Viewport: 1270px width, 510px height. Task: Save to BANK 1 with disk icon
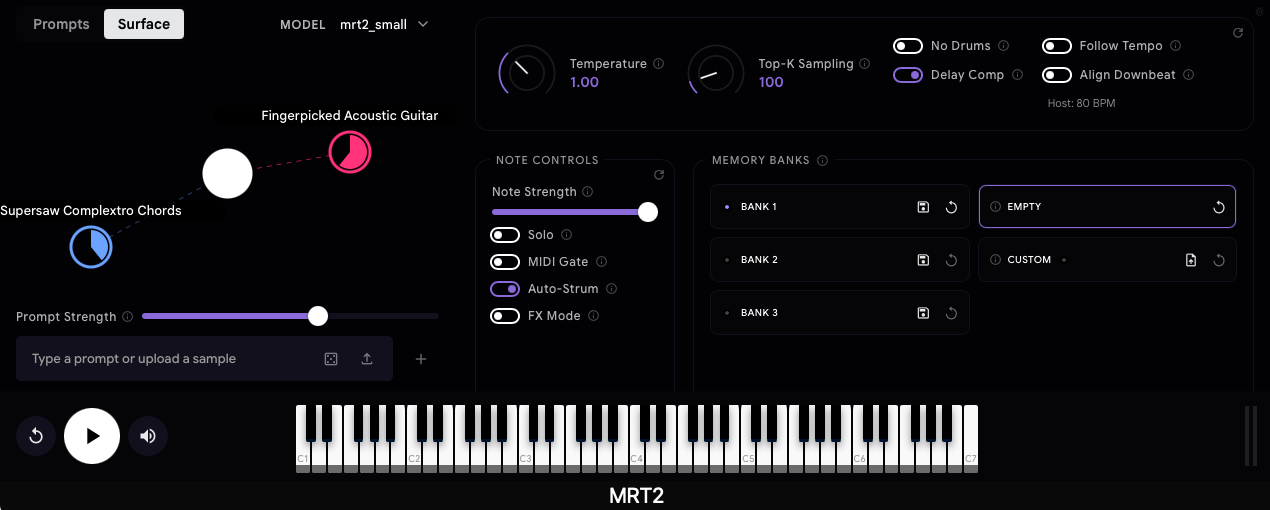pyautogui.click(x=923, y=207)
